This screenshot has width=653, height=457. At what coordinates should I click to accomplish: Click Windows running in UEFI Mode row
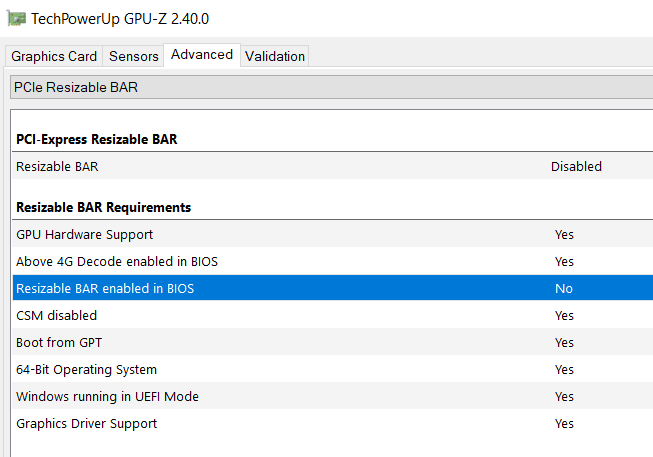tap(333, 397)
